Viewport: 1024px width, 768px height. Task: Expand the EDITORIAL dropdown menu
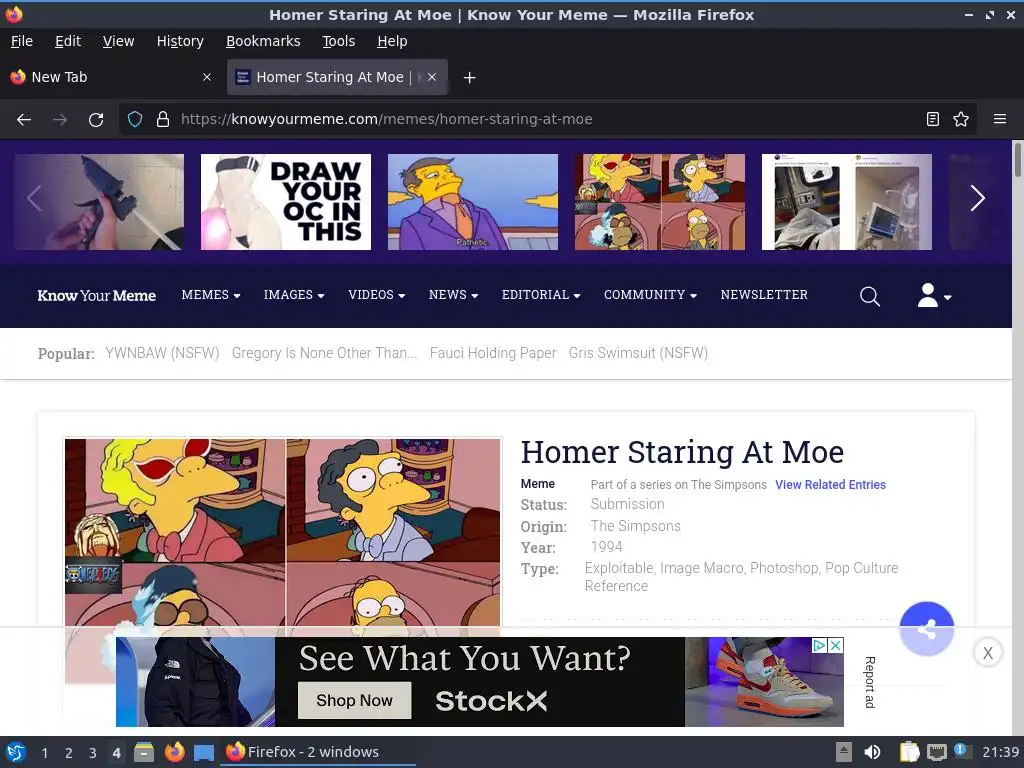point(541,295)
